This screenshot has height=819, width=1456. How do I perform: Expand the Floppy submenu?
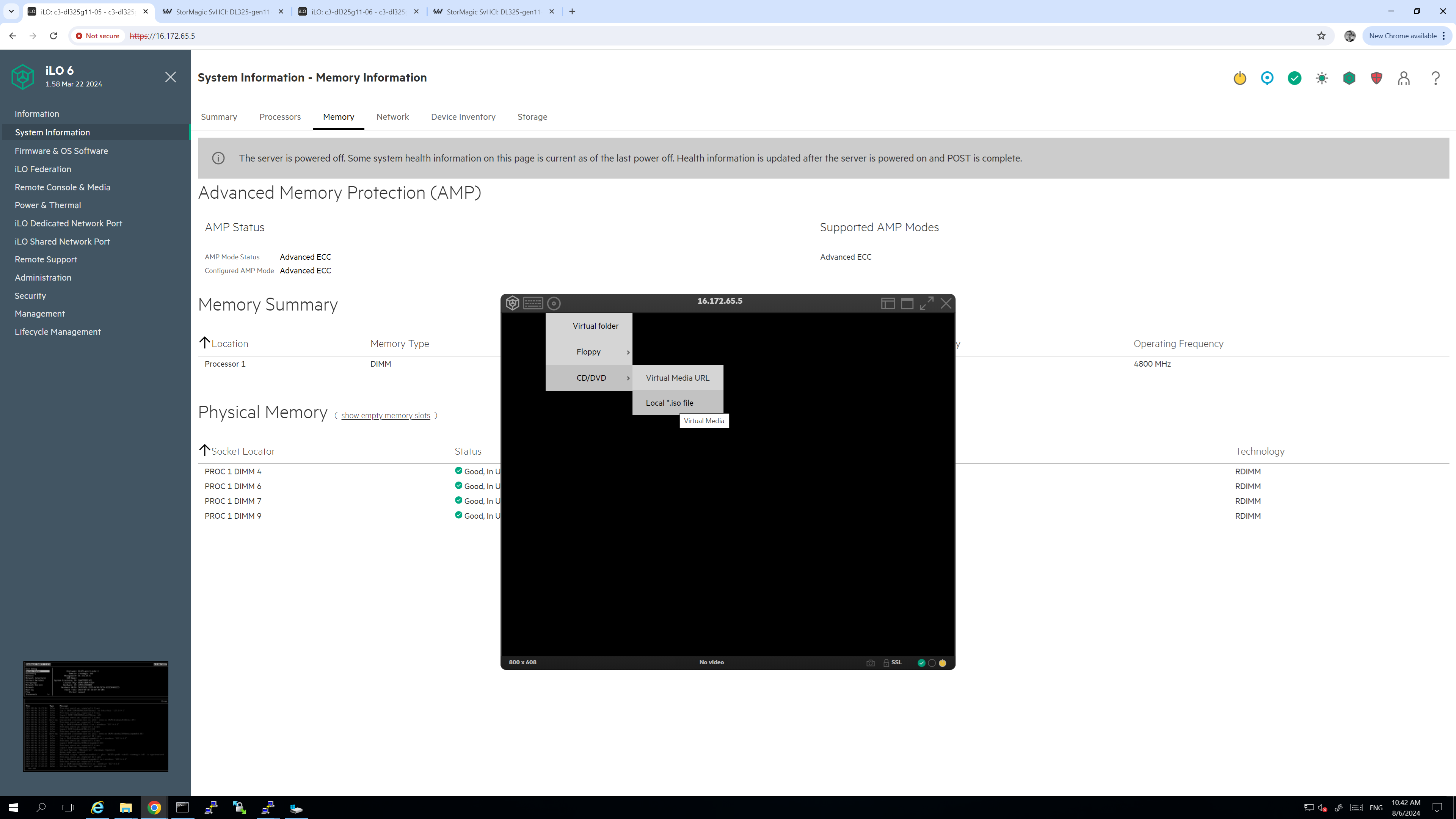click(x=588, y=351)
